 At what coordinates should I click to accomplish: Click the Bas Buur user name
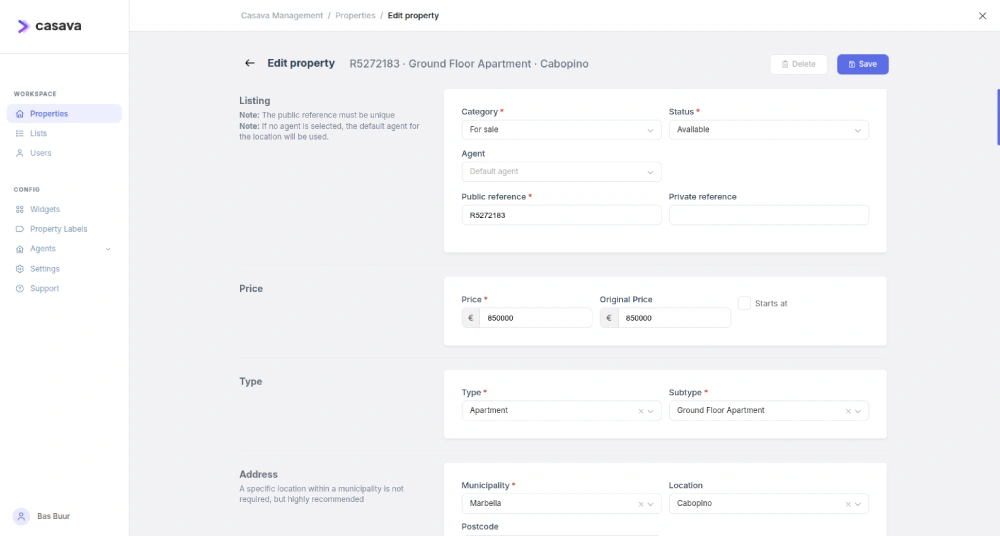[x=54, y=516]
